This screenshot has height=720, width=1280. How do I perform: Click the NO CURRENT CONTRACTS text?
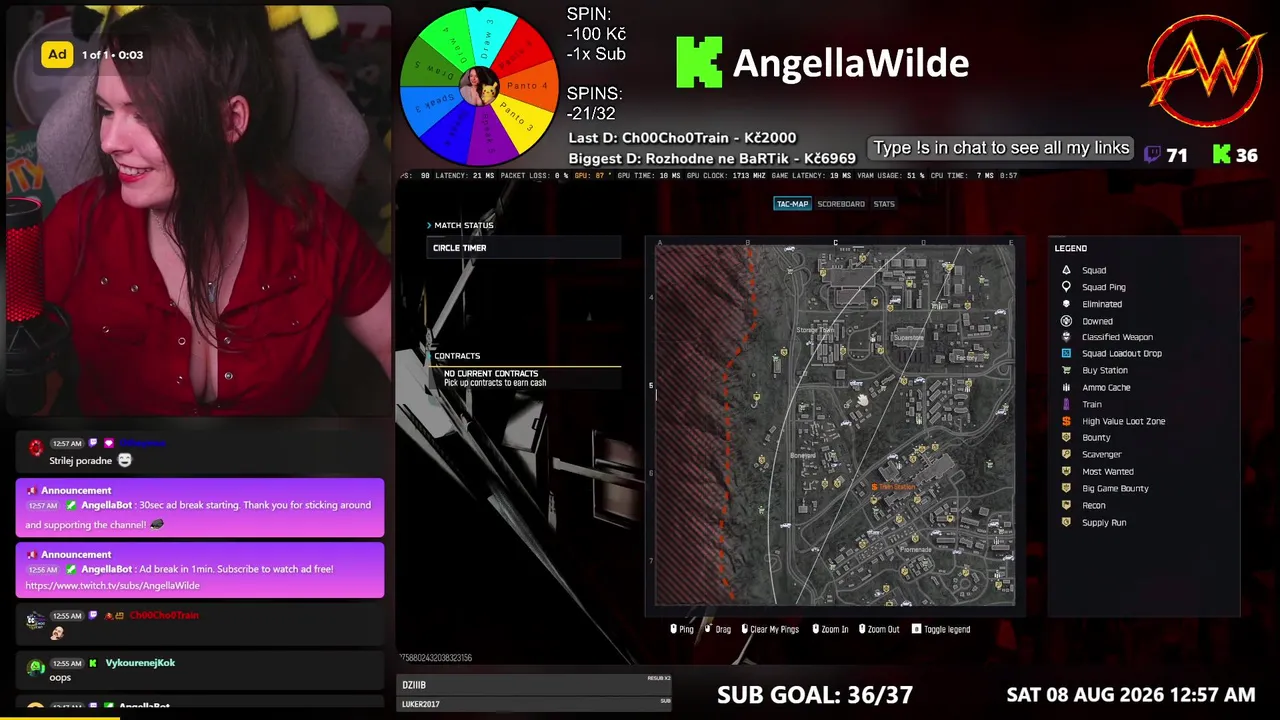click(491, 373)
